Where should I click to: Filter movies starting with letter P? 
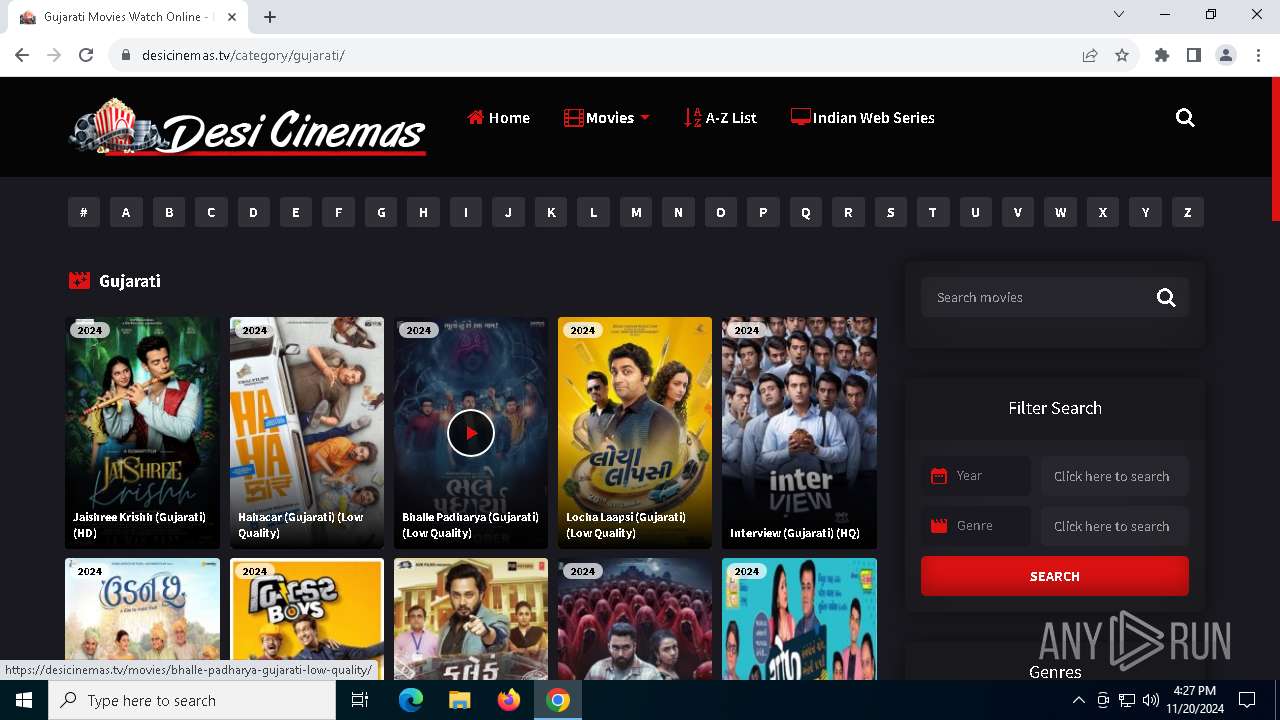763,212
